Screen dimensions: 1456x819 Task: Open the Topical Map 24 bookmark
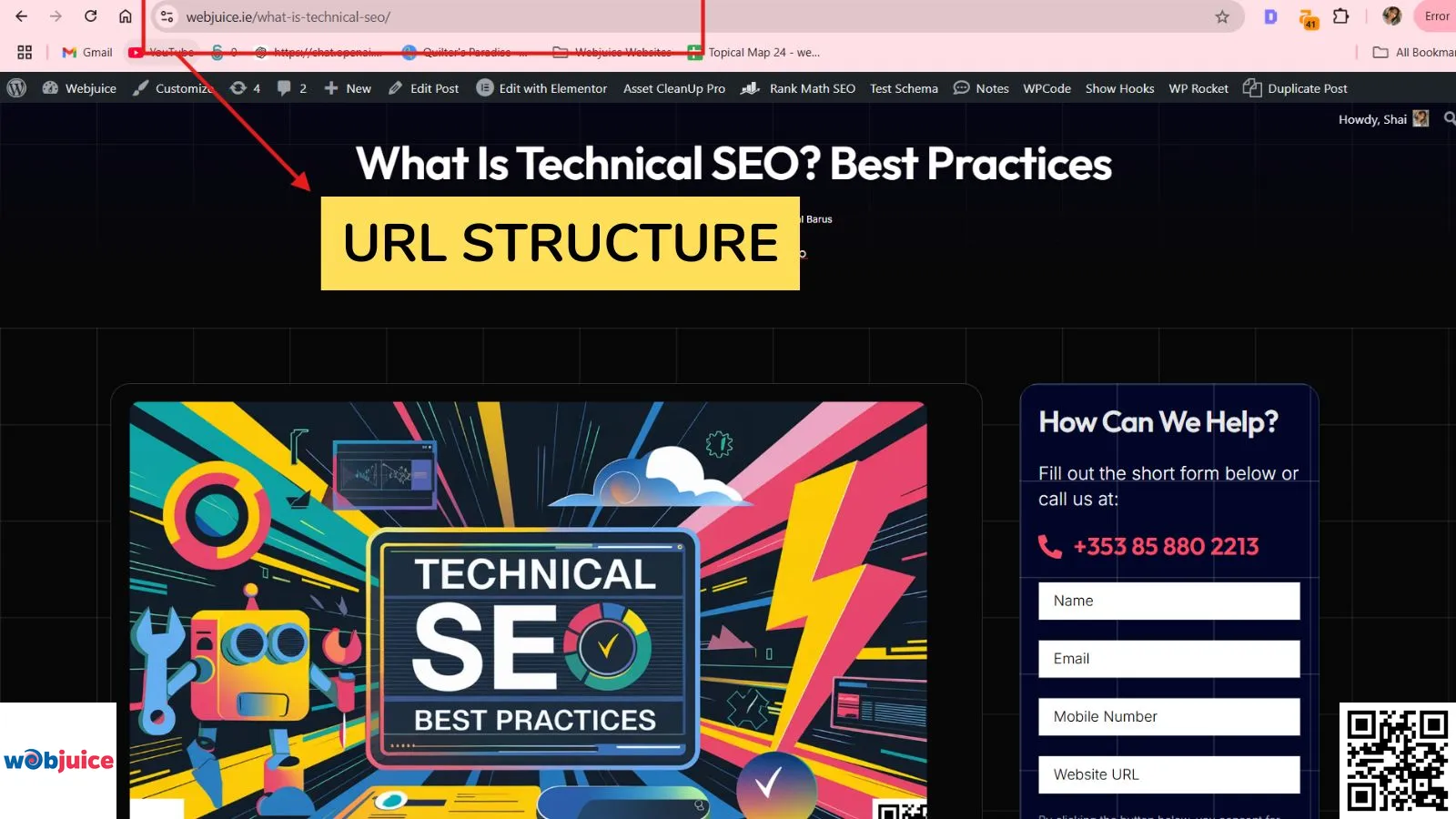tap(754, 52)
